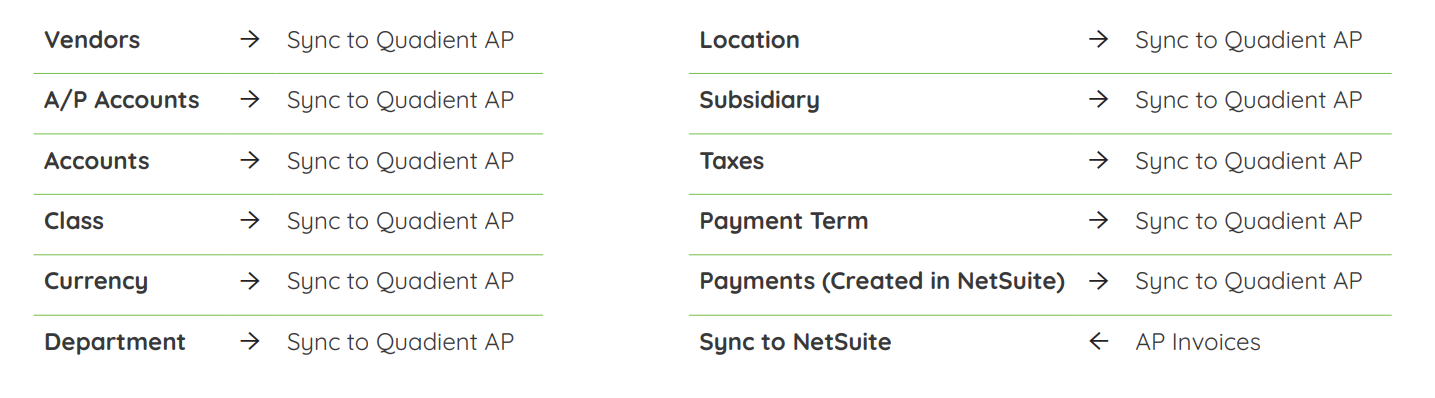Click the Payment Term heading
The image size is (1435, 398).
click(784, 221)
